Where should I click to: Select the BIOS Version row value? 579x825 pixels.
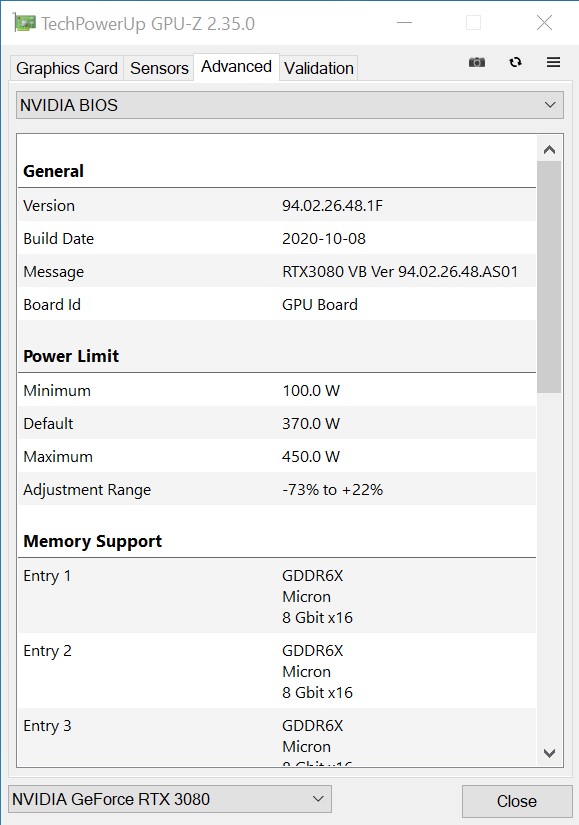332,206
